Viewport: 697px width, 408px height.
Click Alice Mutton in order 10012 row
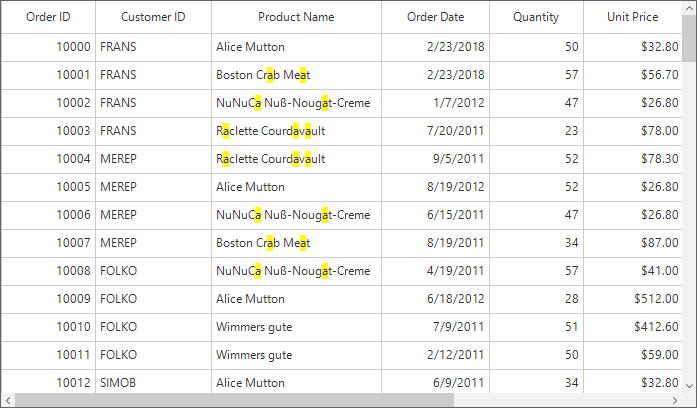(250, 383)
